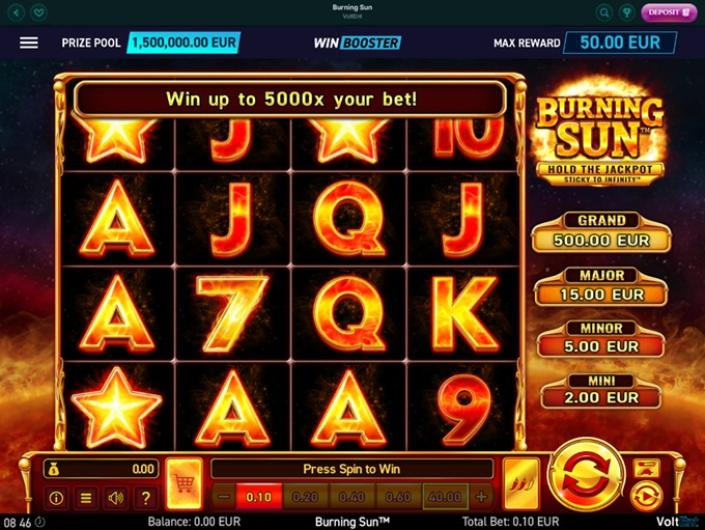This screenshot has height=530, width=705.
Task: Click the Deposit button
Action: coord(669,12)
